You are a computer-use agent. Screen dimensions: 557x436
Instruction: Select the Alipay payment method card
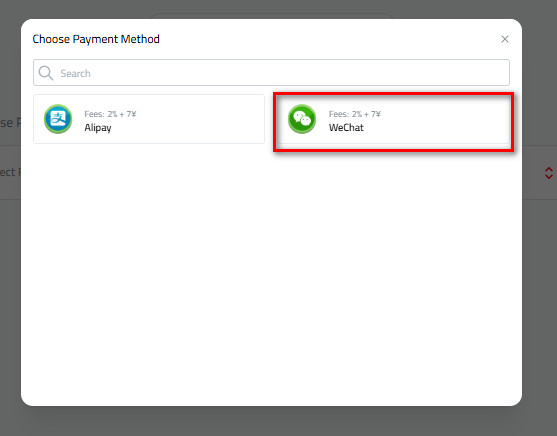click(149, 119)
